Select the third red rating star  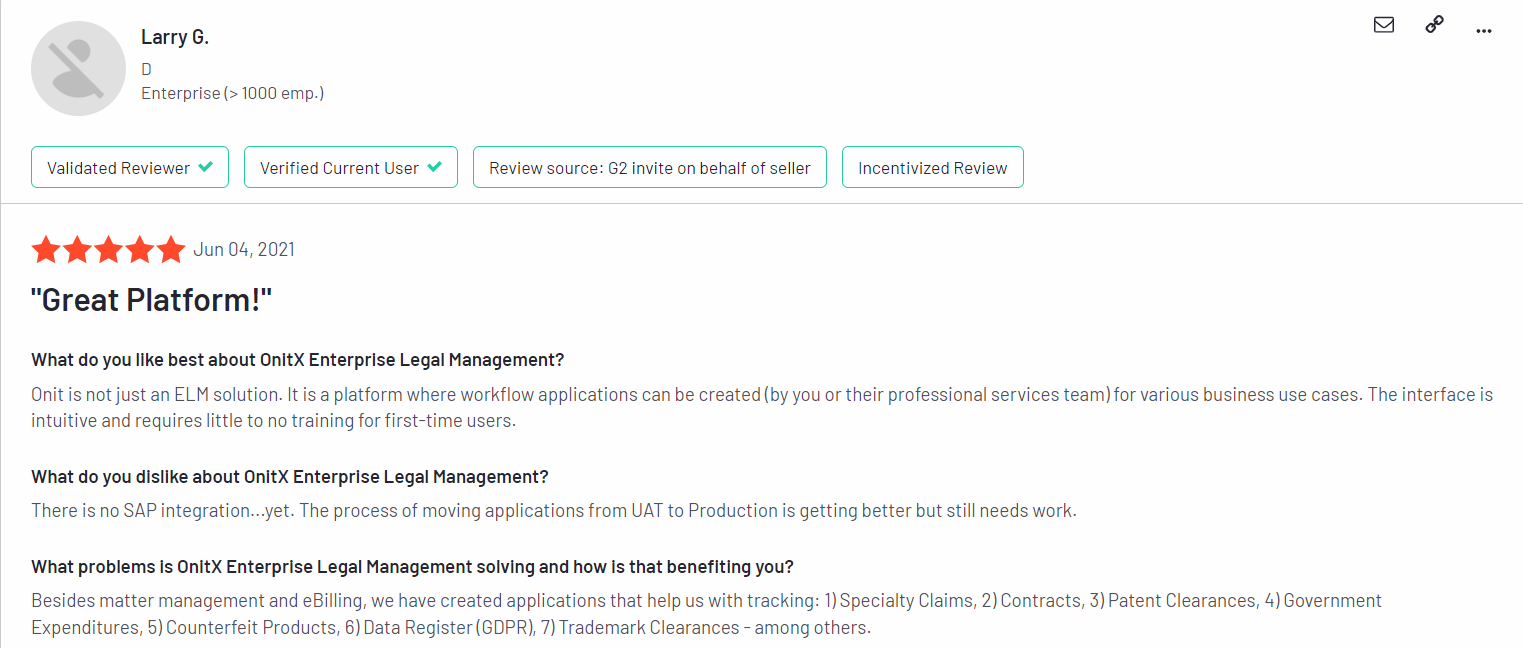(x=108, y=249)
